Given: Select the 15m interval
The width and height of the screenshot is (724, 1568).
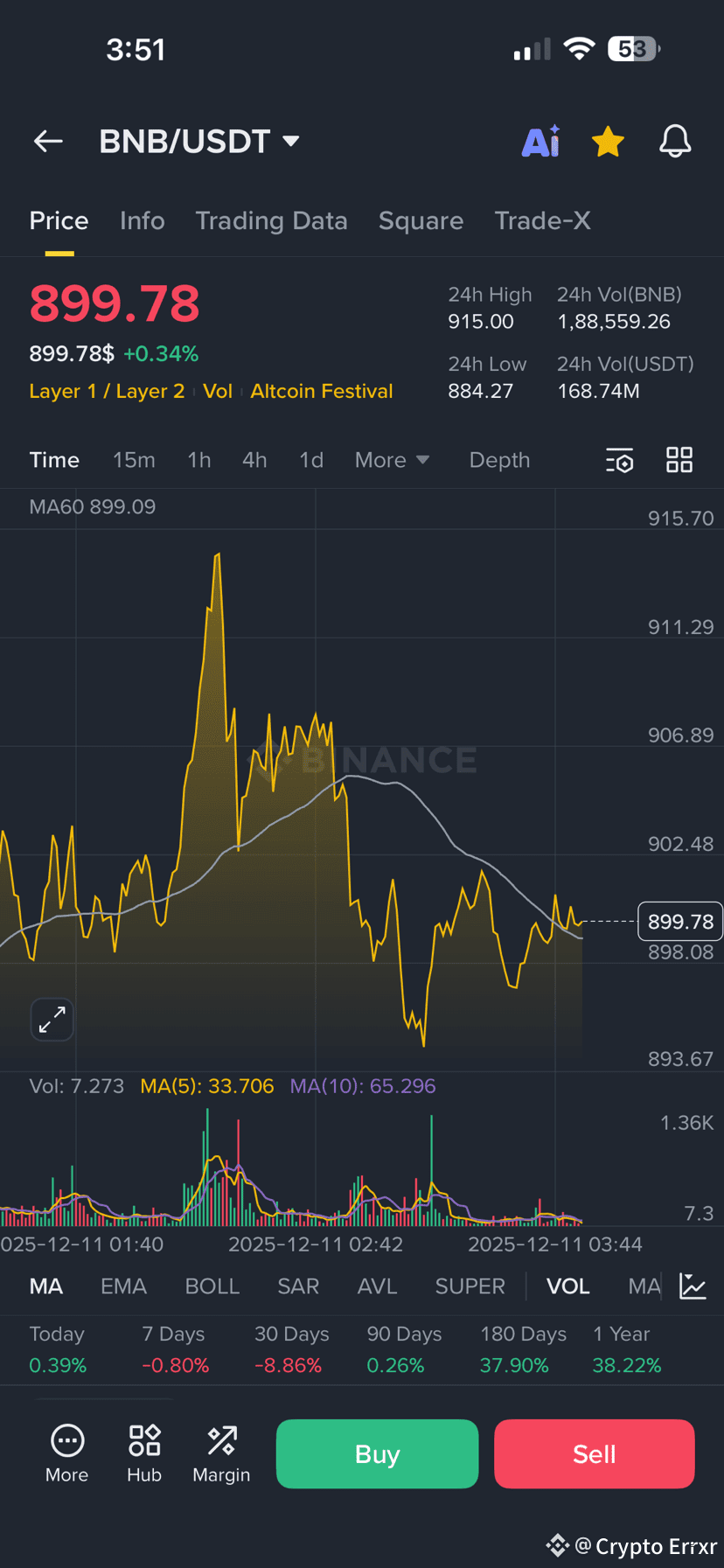Looking at the screenshot, I should coord(134,460).
